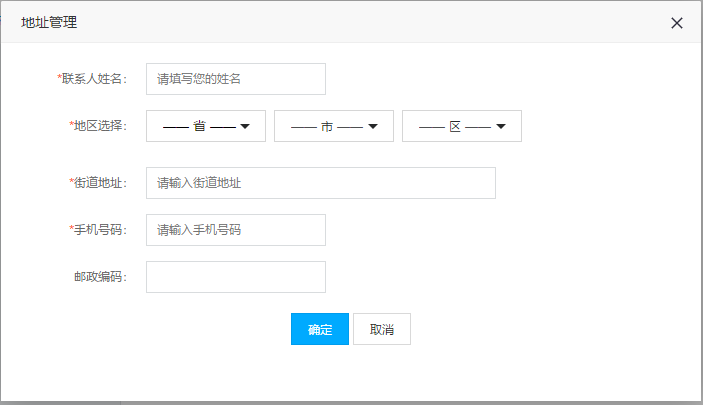
Task: Click the 地区选择 label text
Action: [x=99, y=126]
